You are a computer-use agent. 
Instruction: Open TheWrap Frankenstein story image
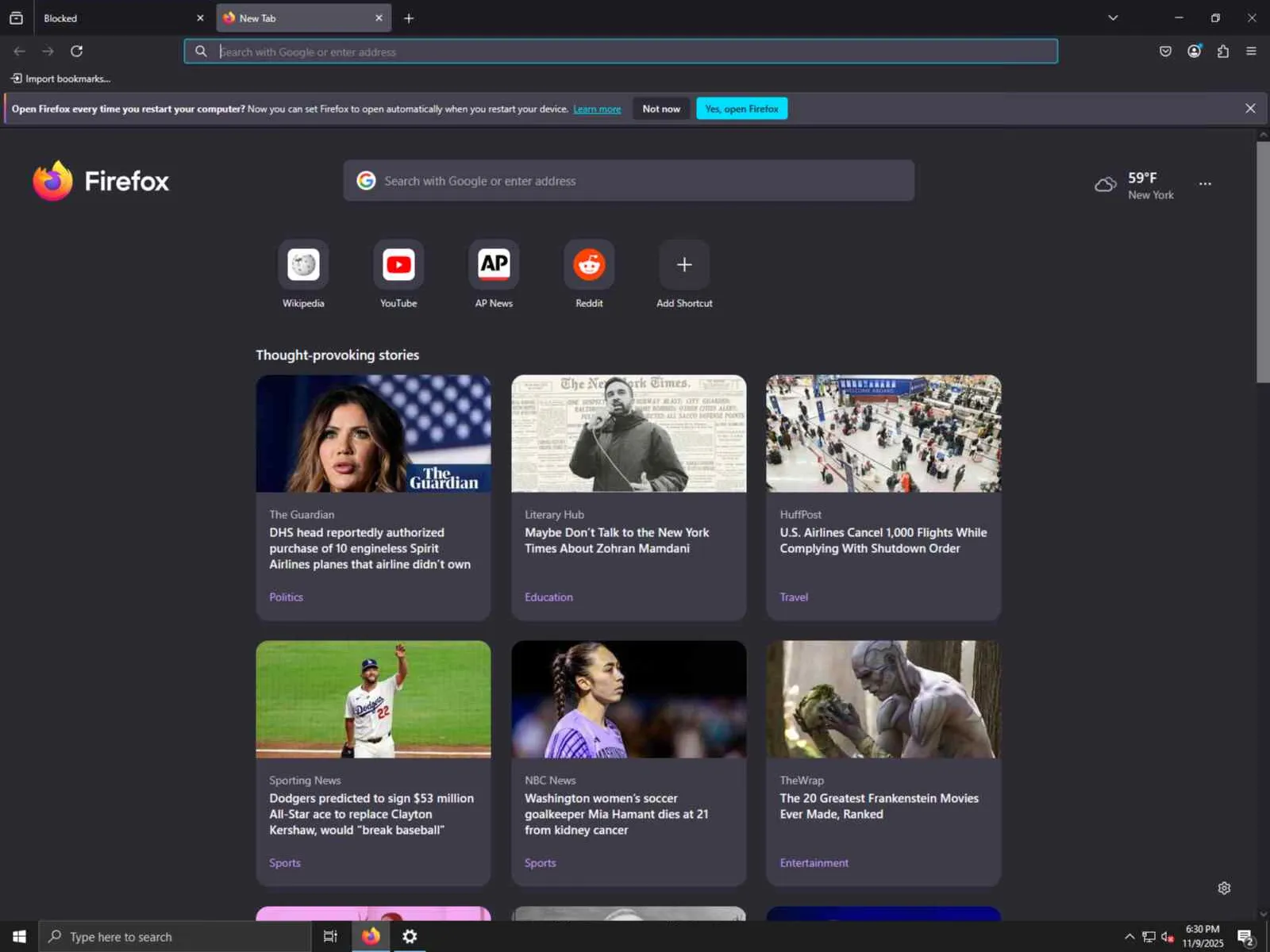click(883, 699)
